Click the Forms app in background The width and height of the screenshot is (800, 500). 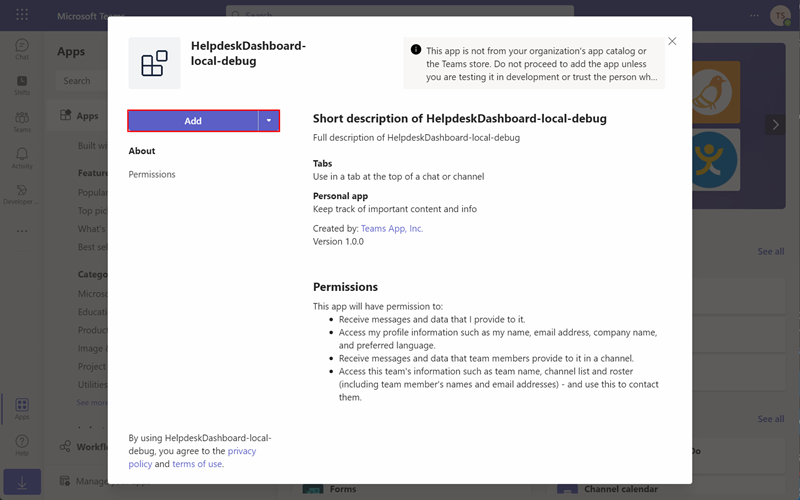tap(330, 489)
